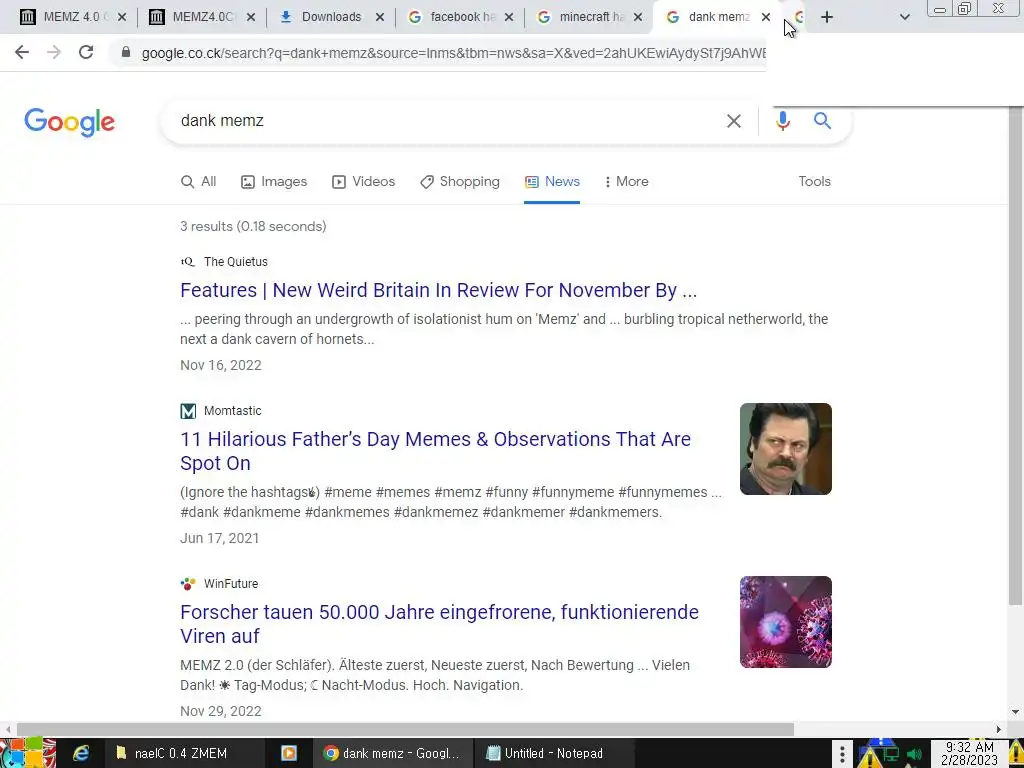Viewport: 1024px width, 768px height.
Task: Click the scroll down arrow
Action: (1015, 712)
